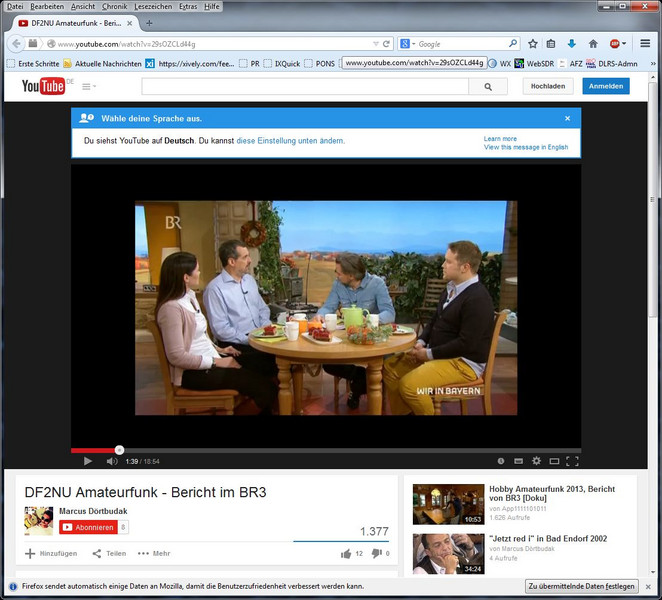The image size is (662, 600).
Task: Click Teilen to share the video
Action: click(109, 553)
